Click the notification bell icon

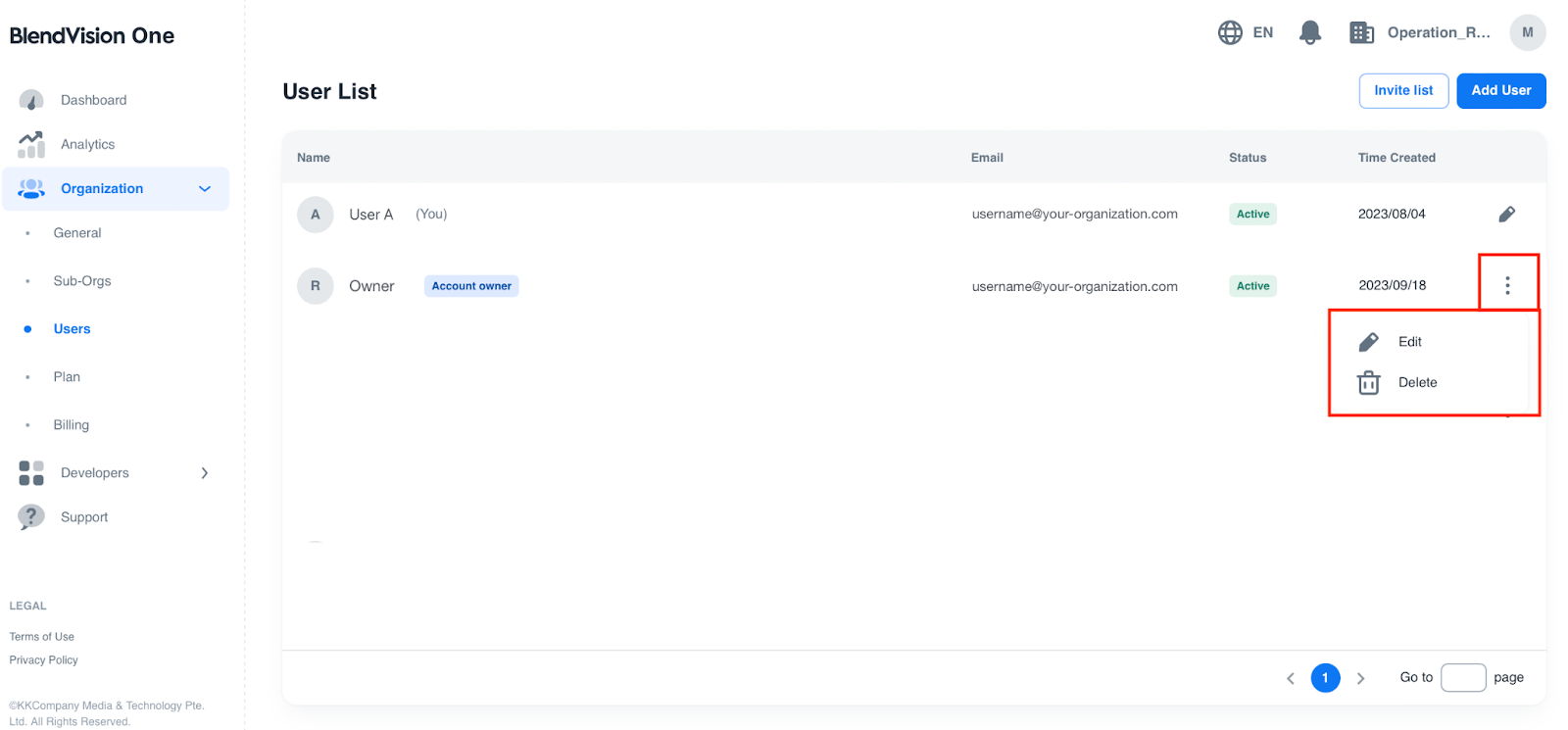click(1309, 32)
